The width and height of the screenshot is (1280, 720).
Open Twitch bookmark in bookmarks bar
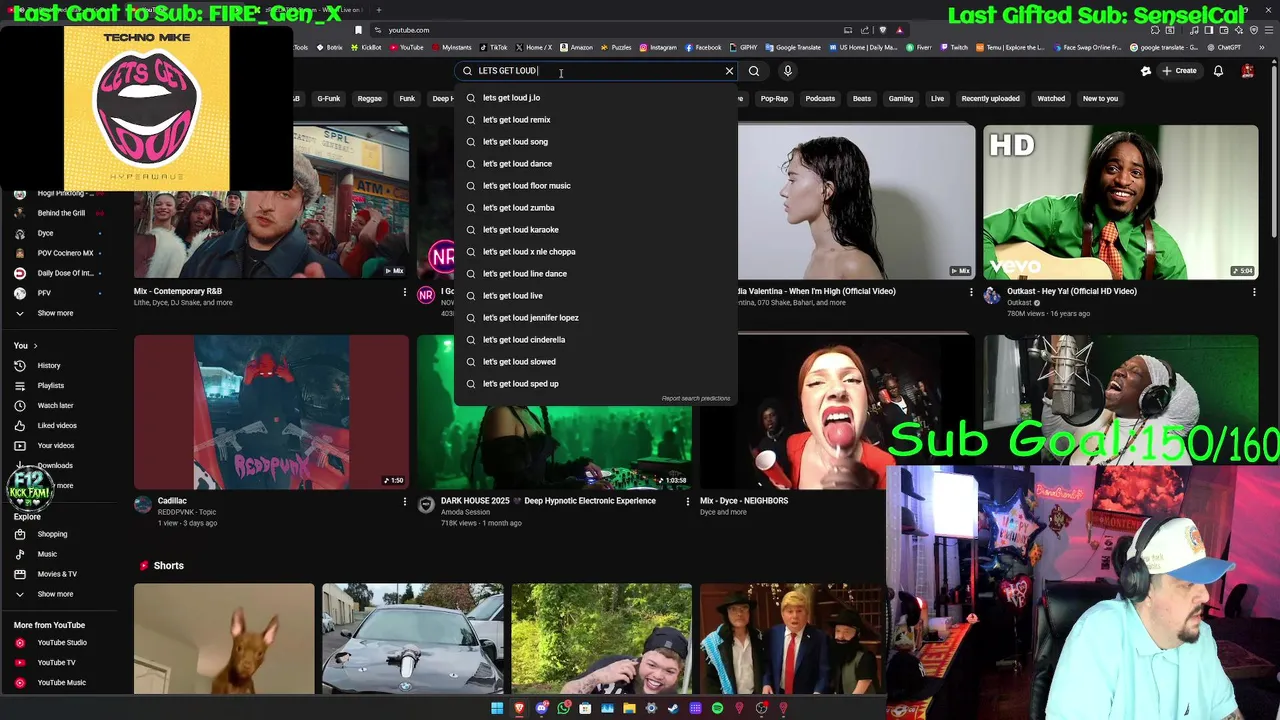coord(953,47)
